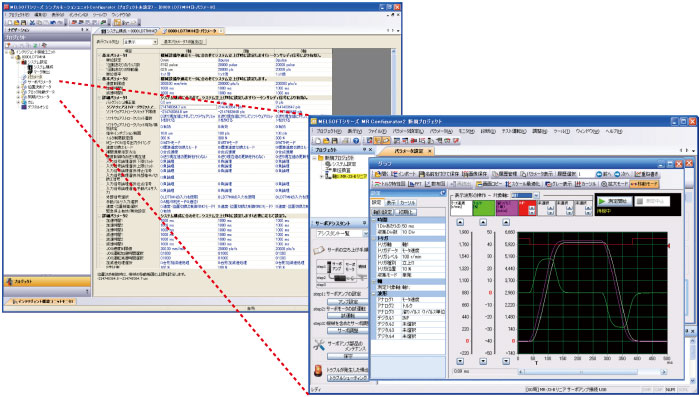Click the cut scissors icon in Simple Motion toolbar
Viewport: 700px width, 397px height.
32,22
